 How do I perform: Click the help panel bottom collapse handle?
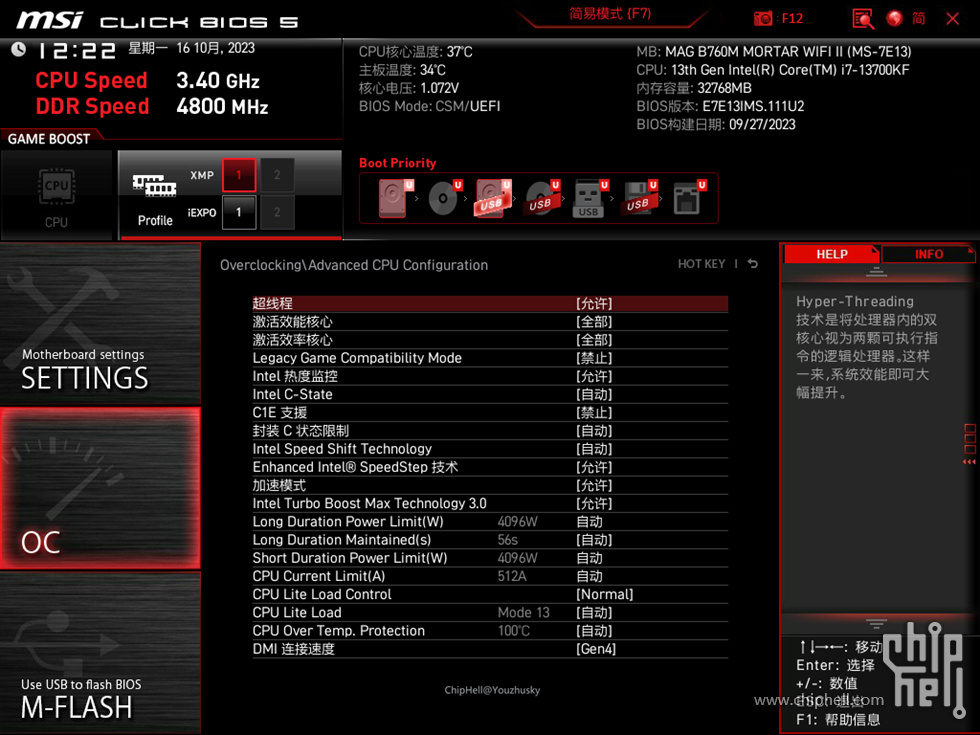(x=876, y=624)
